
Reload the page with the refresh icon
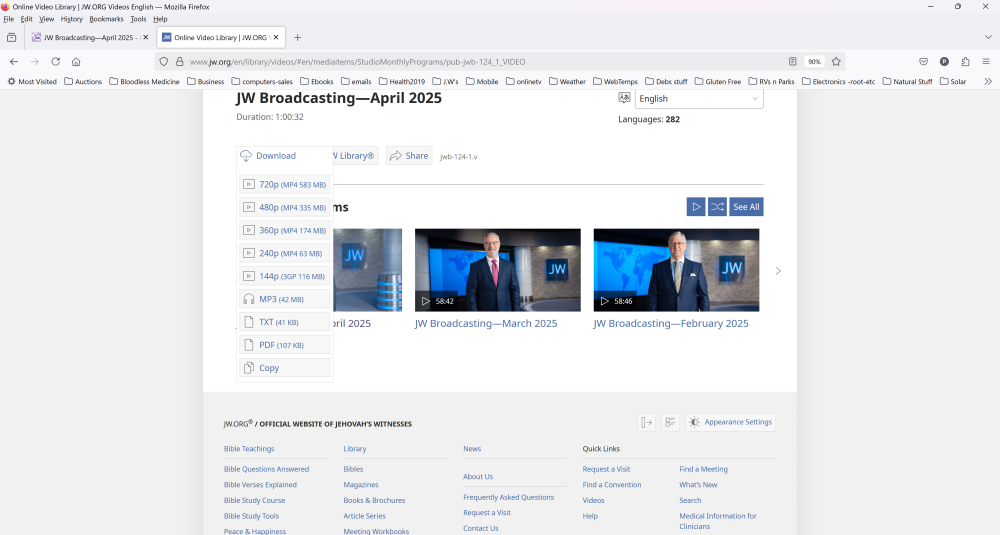click(55, 61)
